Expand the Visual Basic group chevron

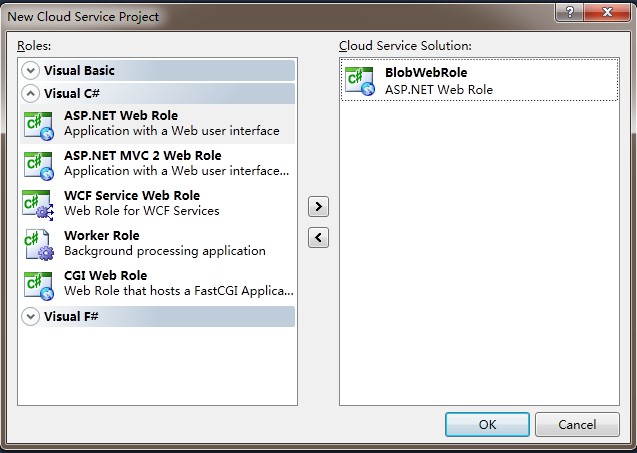tap(31, 71)
